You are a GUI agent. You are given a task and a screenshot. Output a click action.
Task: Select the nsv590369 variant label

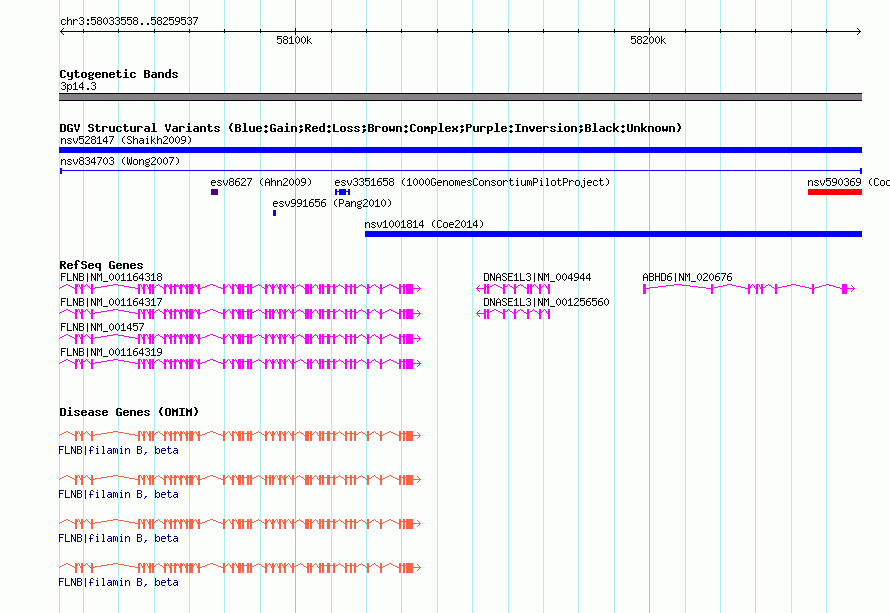(848, 182)
